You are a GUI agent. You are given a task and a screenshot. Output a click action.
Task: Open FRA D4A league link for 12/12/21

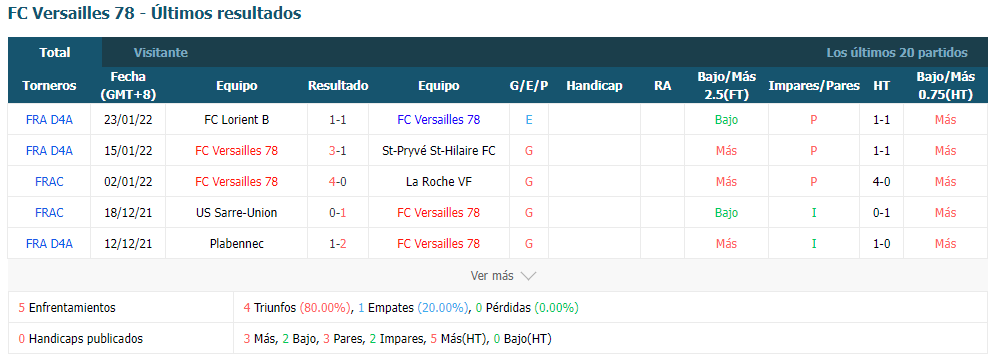click(x=49, y=244)
